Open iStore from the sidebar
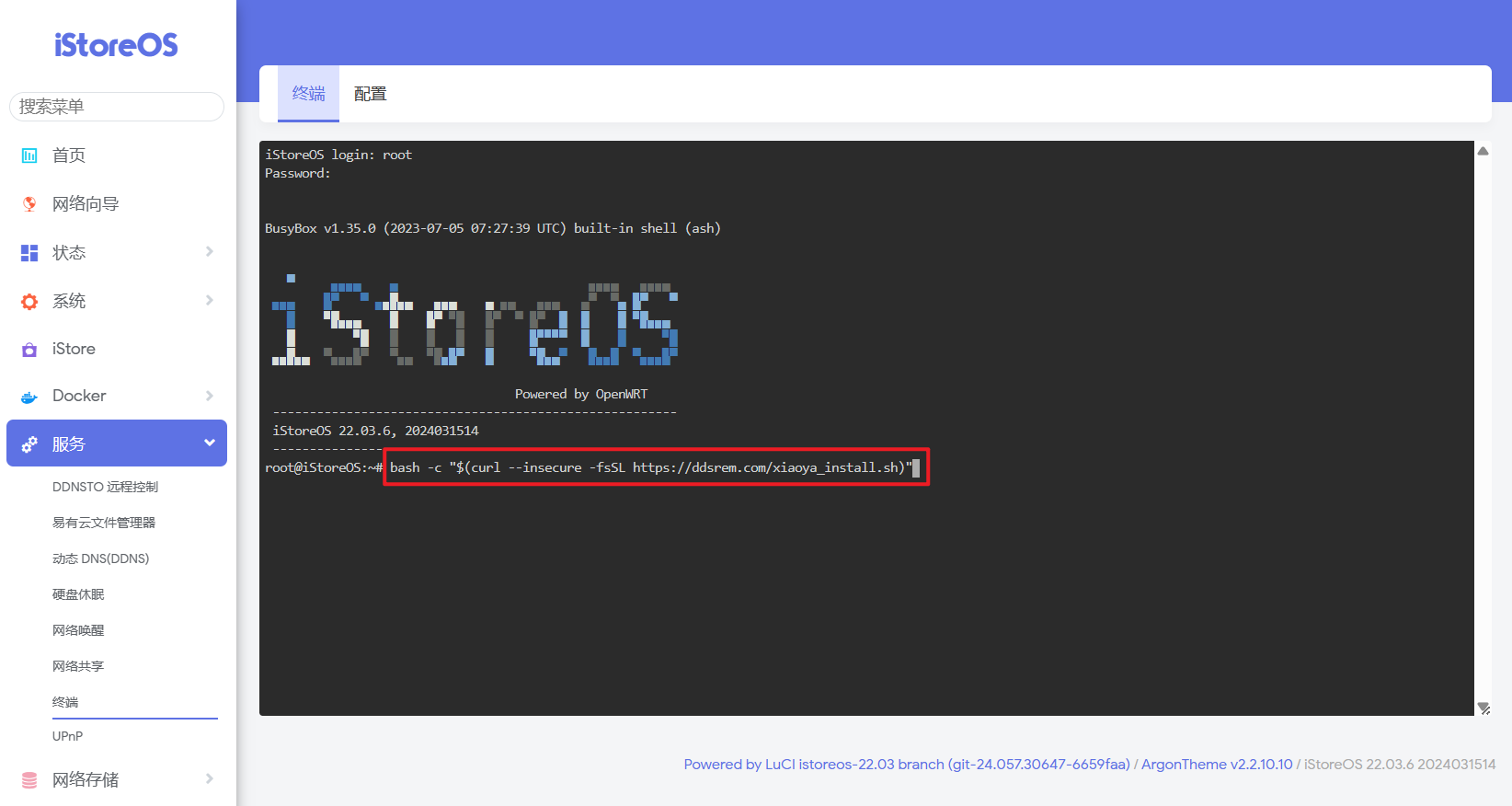Screen dimensions: 1512x806 [x=117, y=350]
